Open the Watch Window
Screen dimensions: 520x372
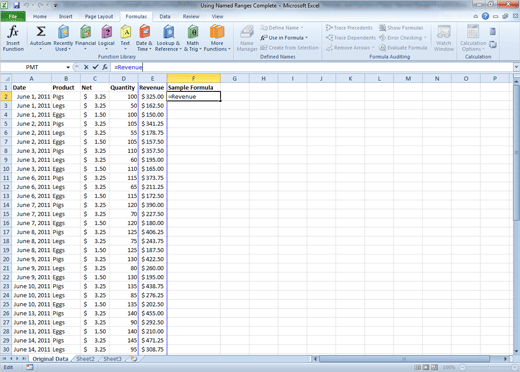point(444,38)
